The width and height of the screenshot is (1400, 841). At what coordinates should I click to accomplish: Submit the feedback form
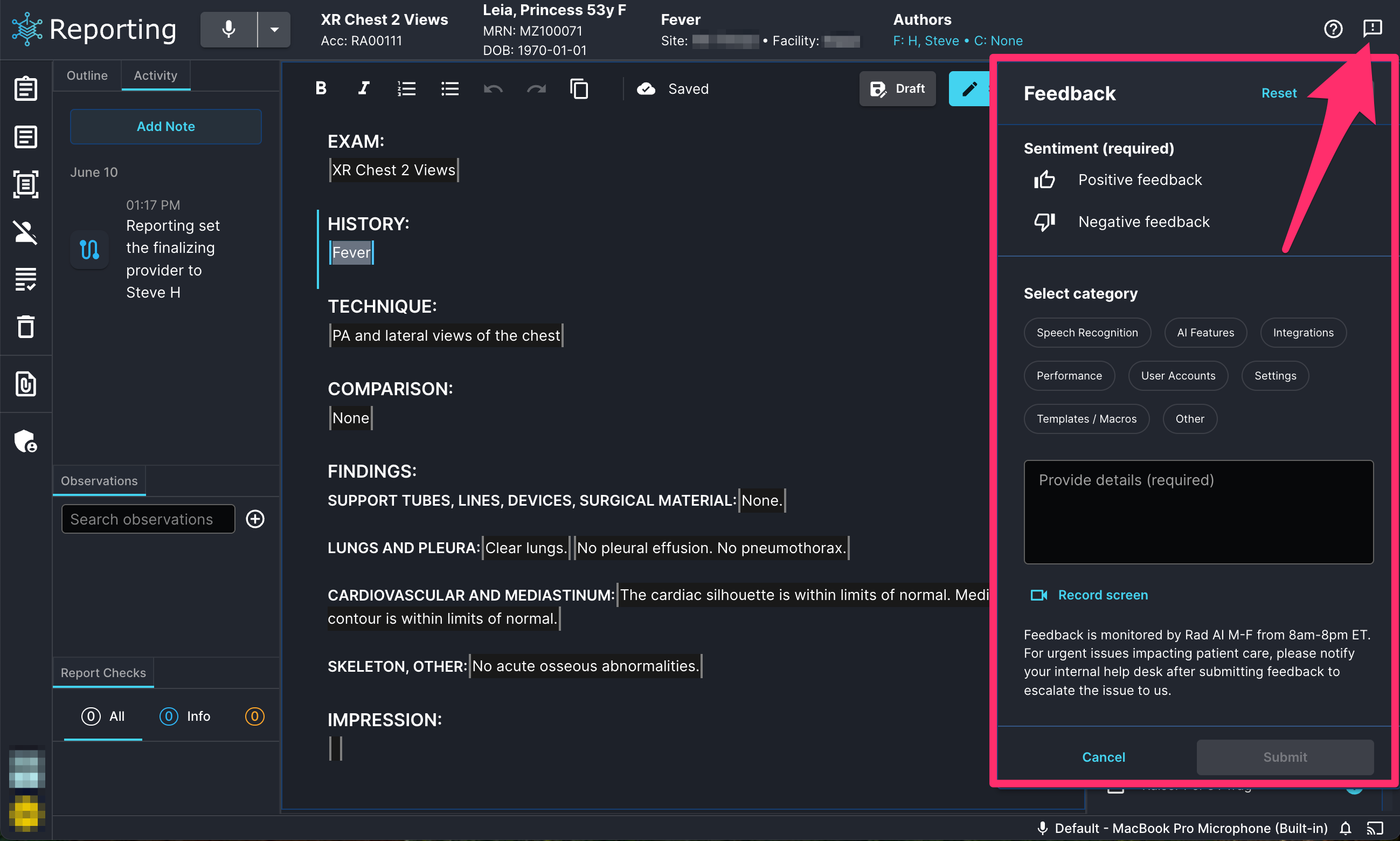[x=1285, y=757]
